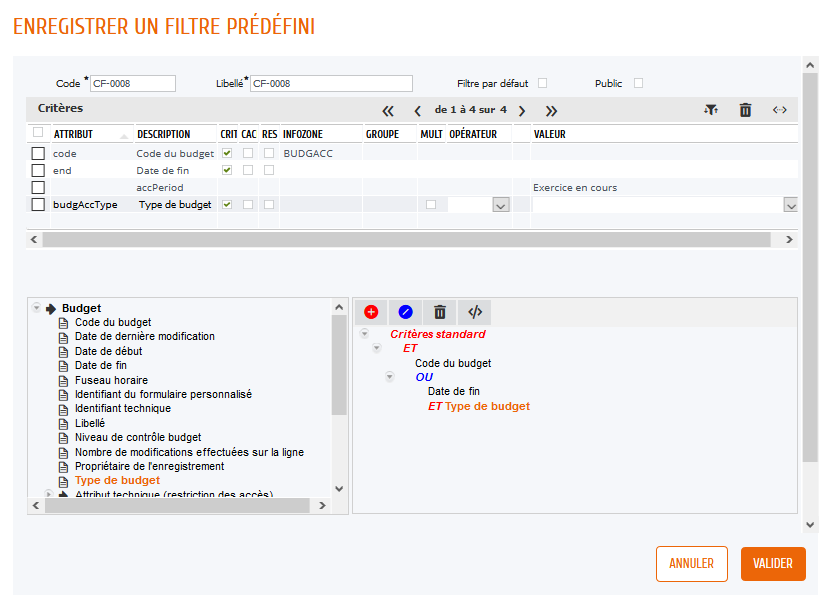Select Type de budget in attribute tree
The width and height of the screenshot is (821, 608).
[117, 481]
